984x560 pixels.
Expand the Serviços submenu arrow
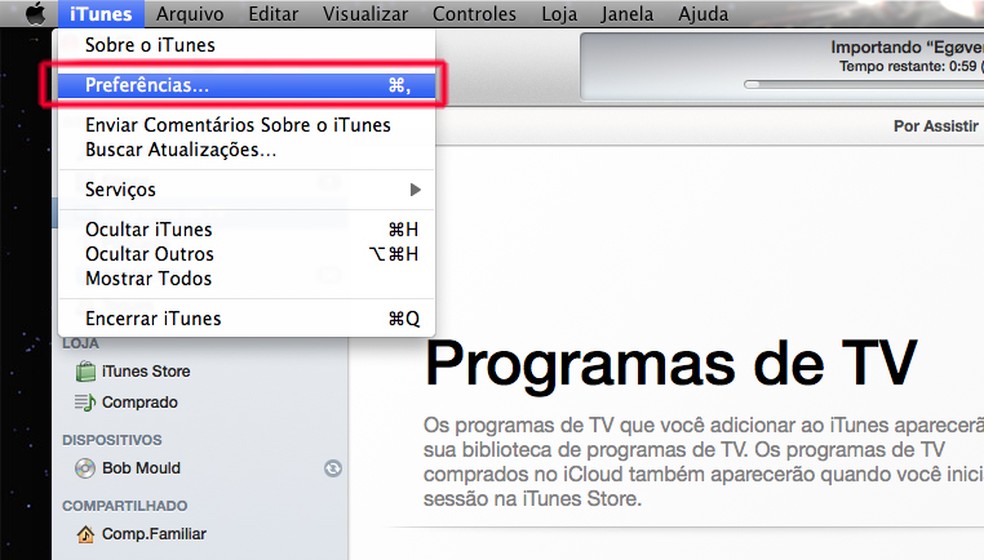[x=415, y=190]
